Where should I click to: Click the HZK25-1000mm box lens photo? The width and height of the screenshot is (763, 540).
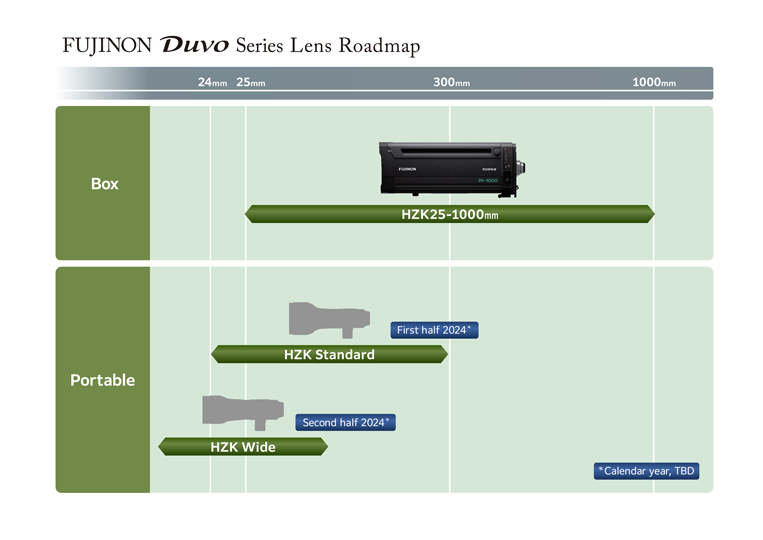click(x=451, y=167)
